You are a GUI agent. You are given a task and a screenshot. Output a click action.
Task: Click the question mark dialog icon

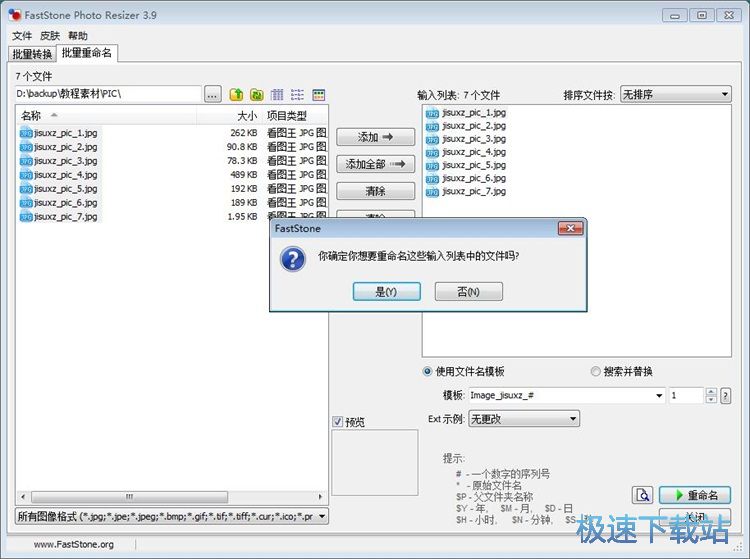pyautogui.click(x=293, y=259)
